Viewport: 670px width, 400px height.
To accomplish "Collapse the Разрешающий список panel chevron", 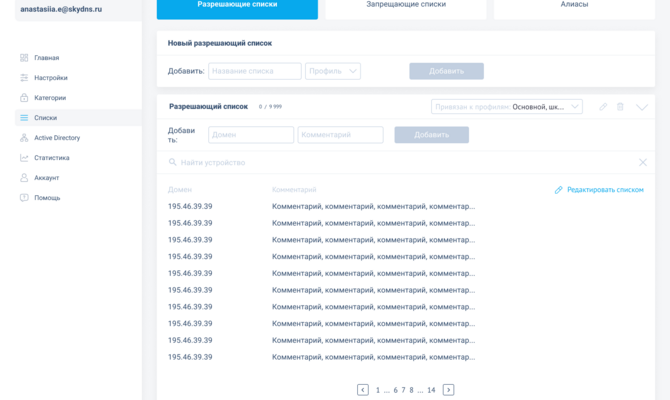I will tap(642, 107).
